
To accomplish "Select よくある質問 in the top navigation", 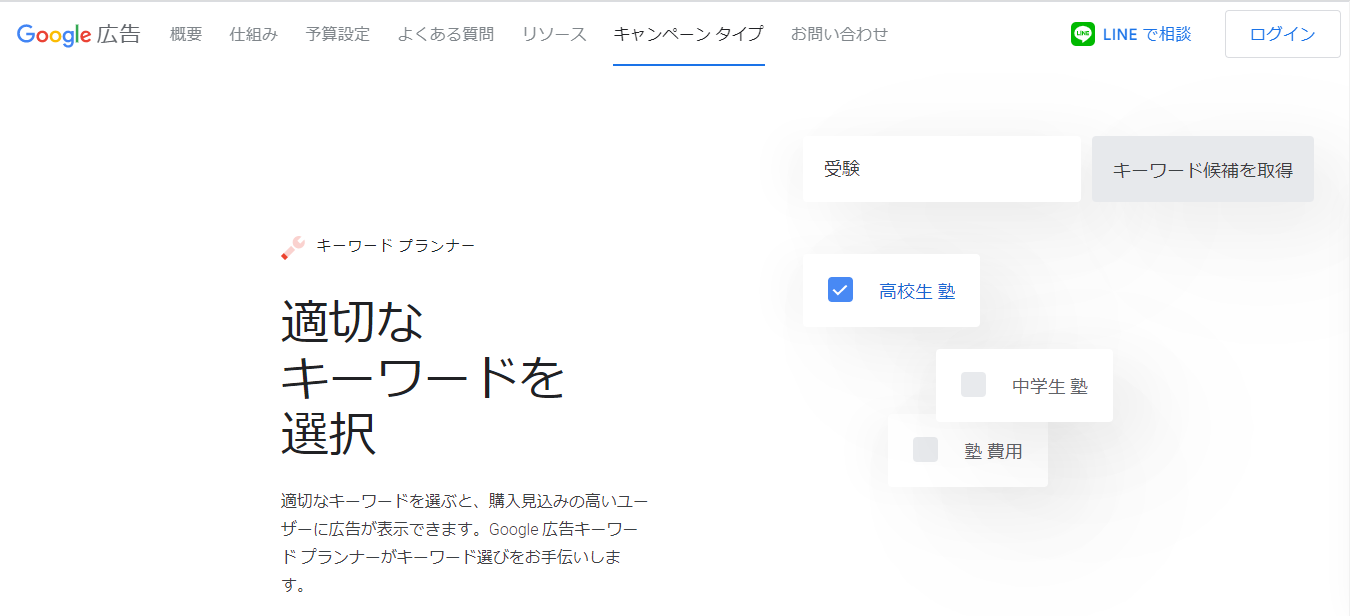I will 445,34.
